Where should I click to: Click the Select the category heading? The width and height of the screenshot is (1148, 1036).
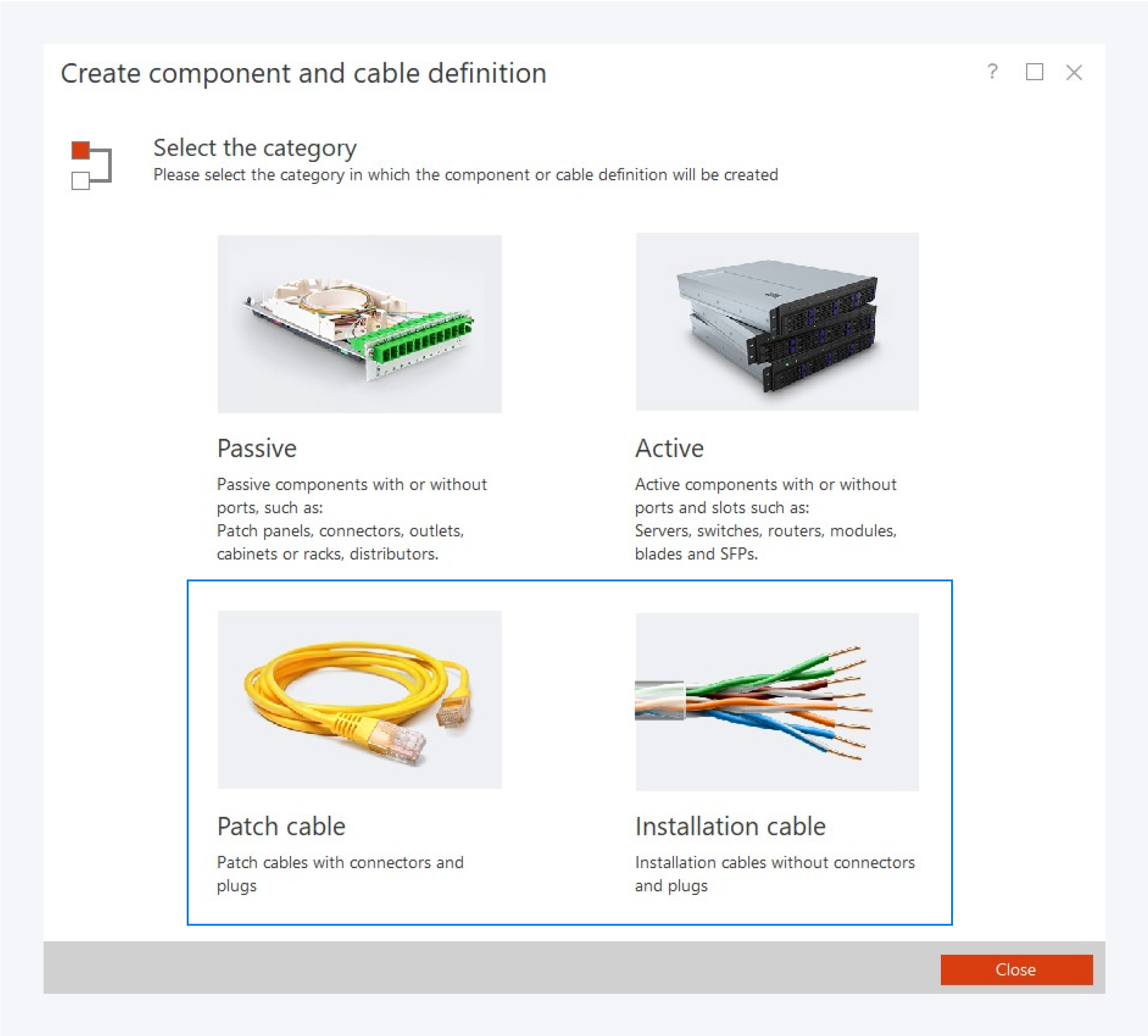[254, 148]
